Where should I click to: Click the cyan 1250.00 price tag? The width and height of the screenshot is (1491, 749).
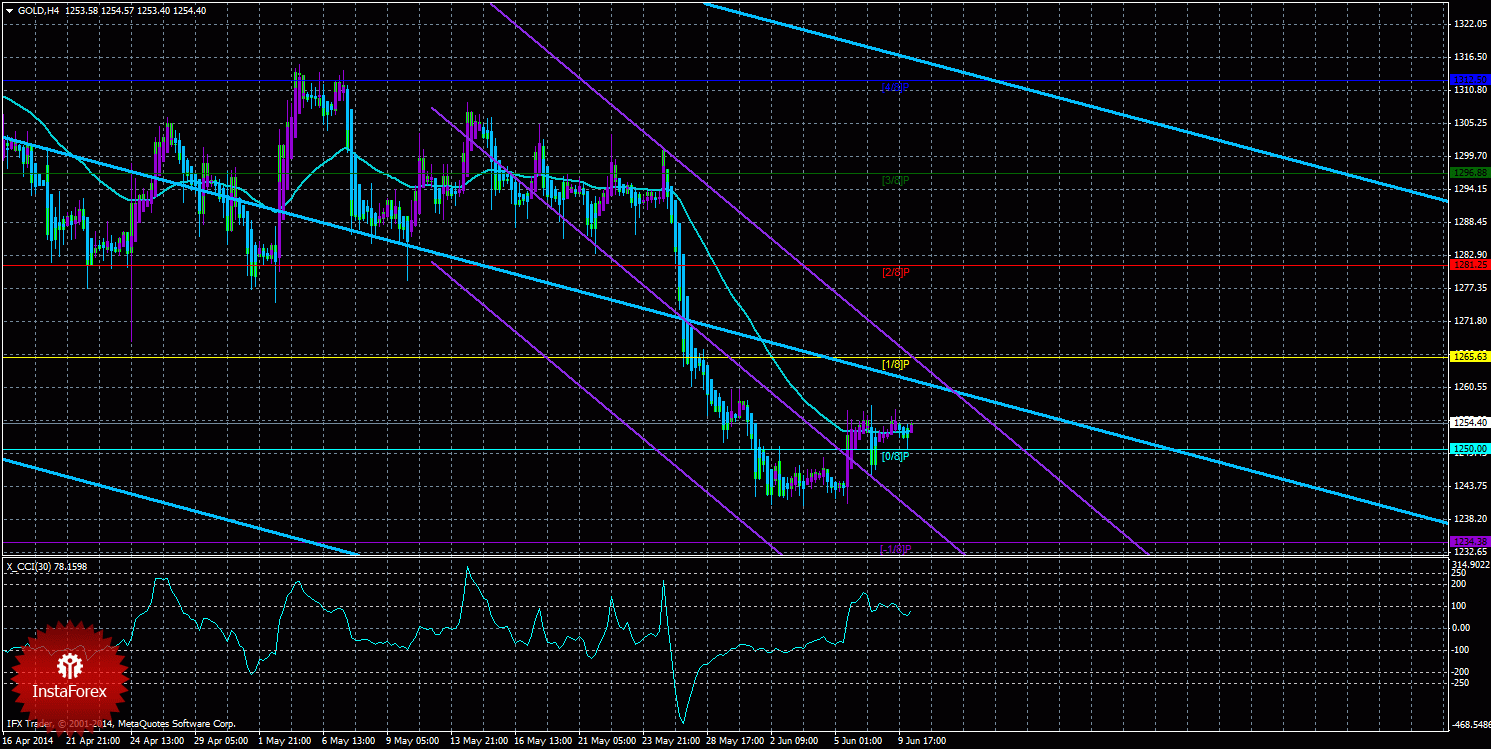[x=1470, y=448]
